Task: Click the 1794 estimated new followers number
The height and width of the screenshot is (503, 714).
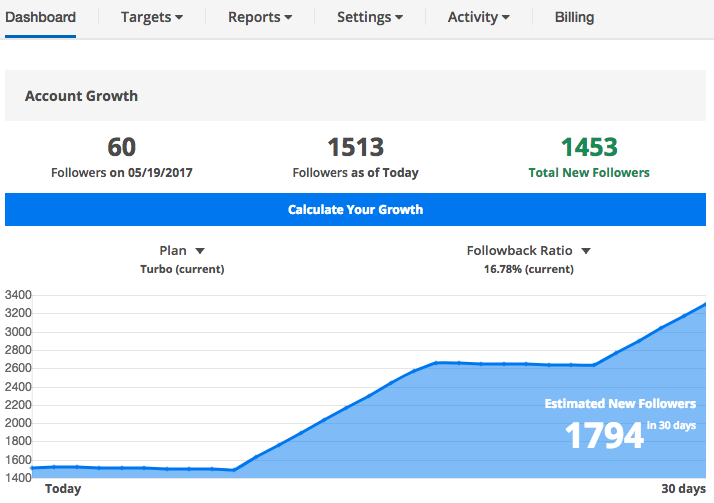Action: coord(604,435)
